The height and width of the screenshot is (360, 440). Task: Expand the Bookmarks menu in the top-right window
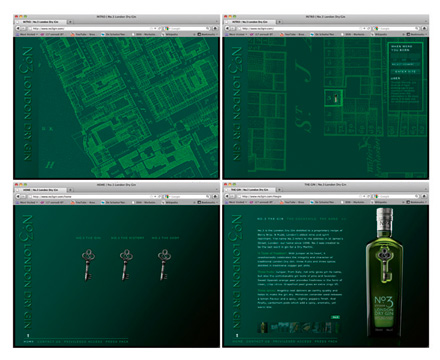[x=416, y=34]
